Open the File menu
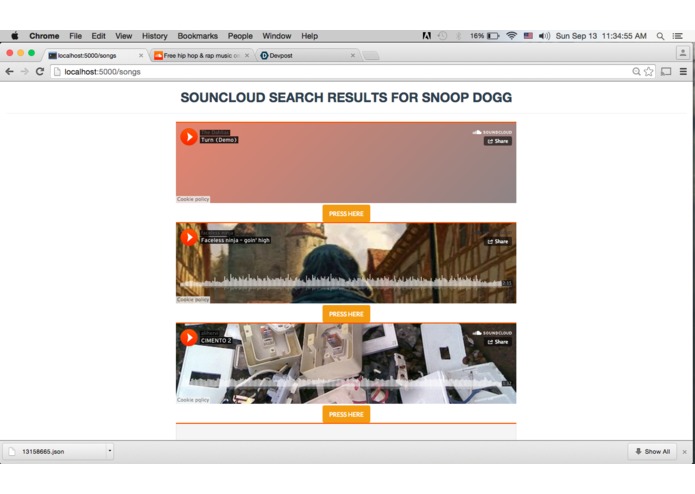The image size is (695, 494). click(x=75, y=36)
